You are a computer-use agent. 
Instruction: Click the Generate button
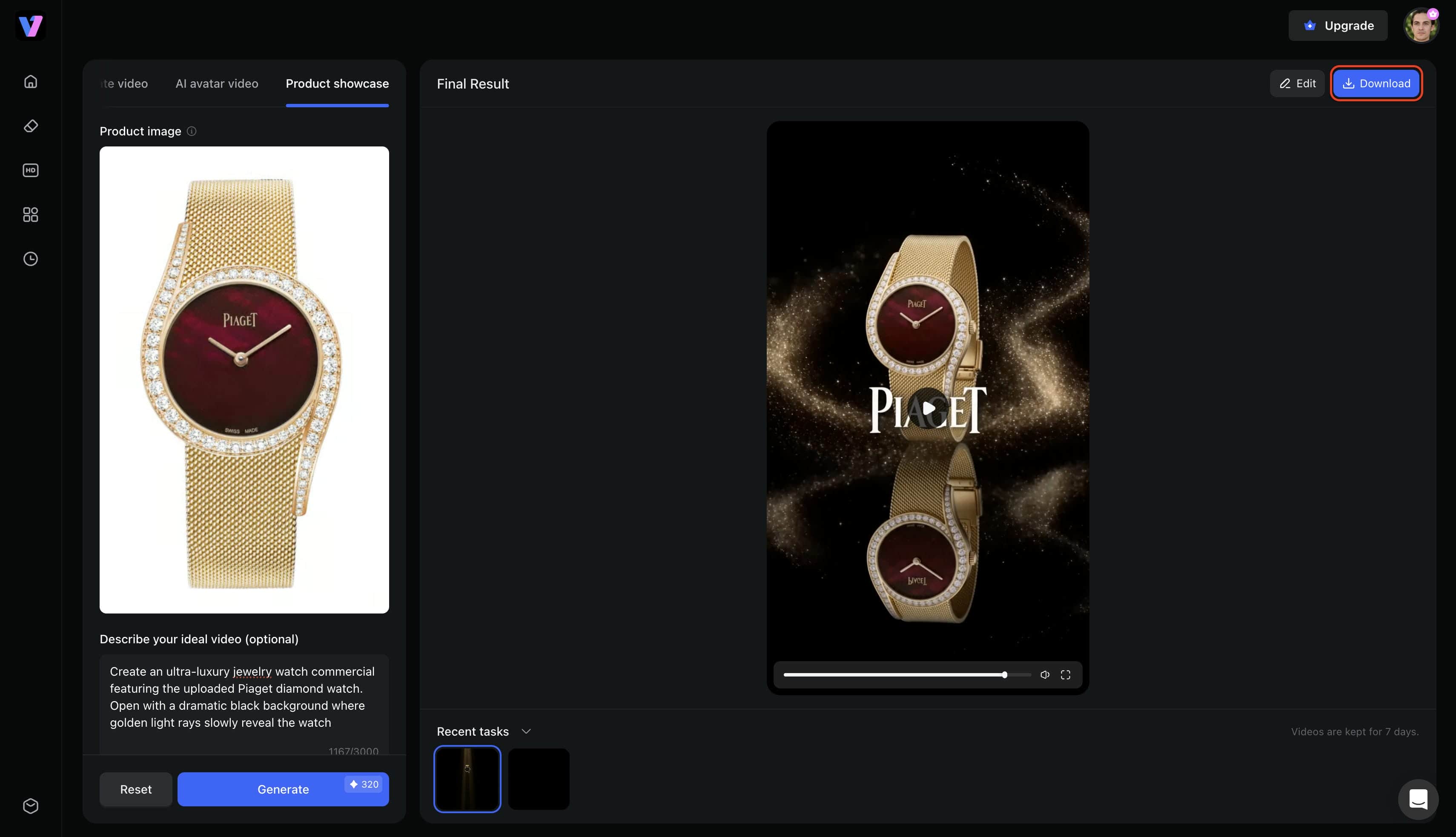283,789
